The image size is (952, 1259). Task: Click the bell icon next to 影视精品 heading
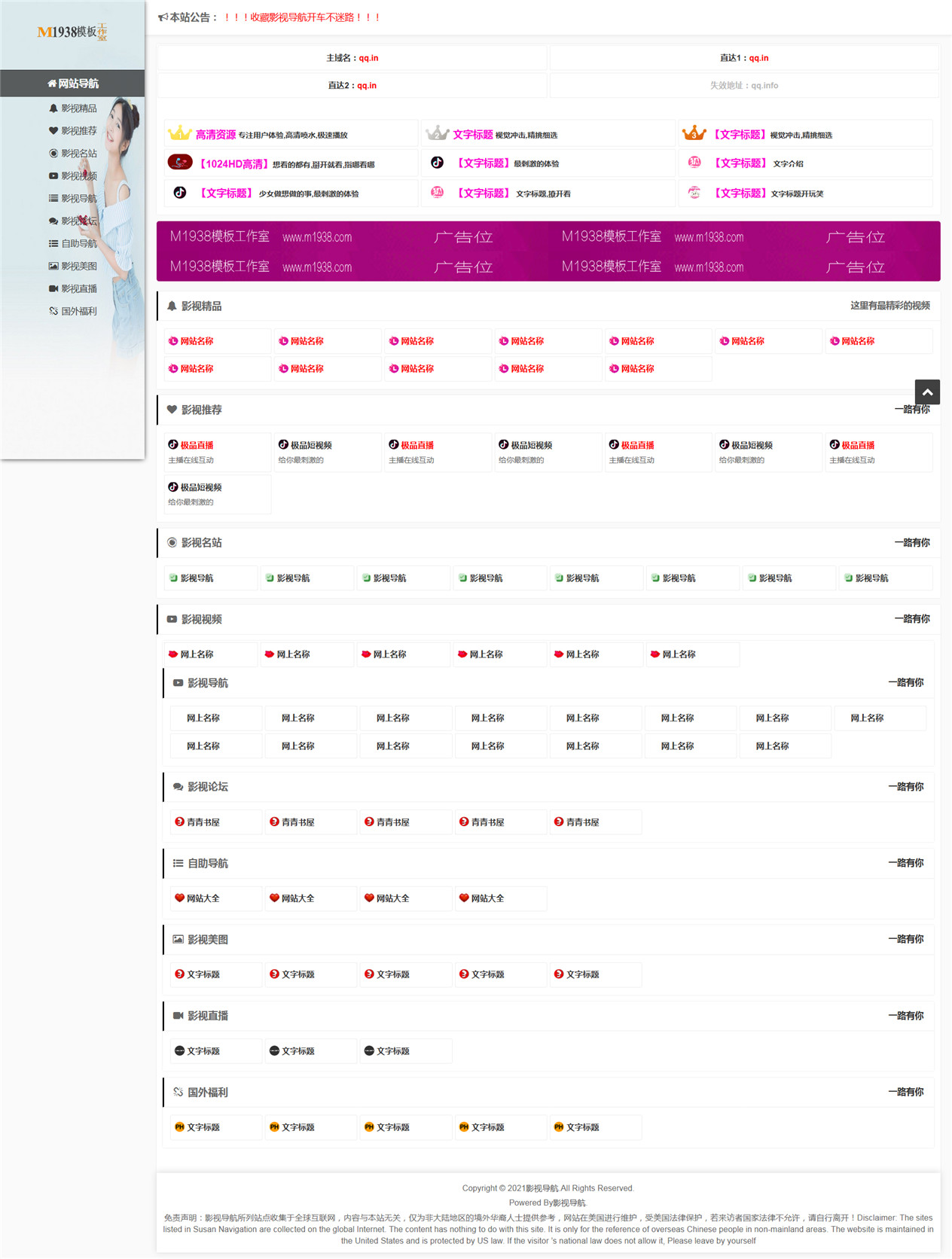pos(172,306)
